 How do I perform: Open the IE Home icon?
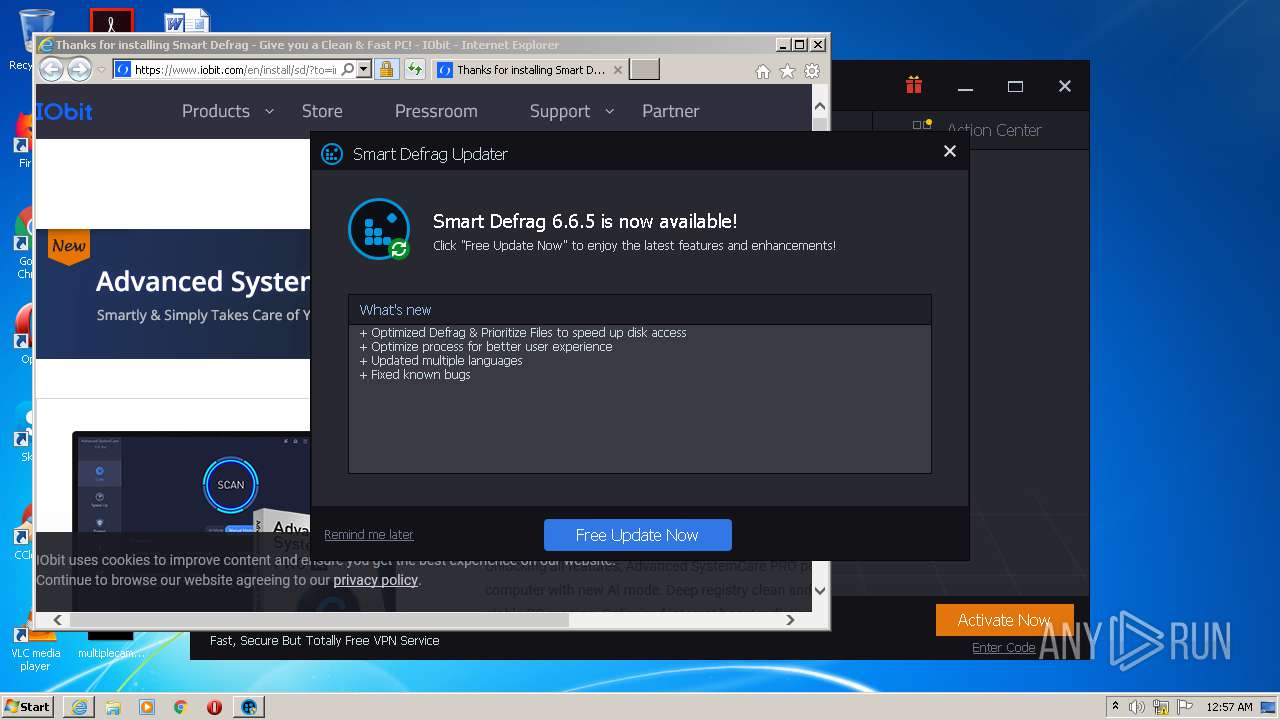coord(763,71)
